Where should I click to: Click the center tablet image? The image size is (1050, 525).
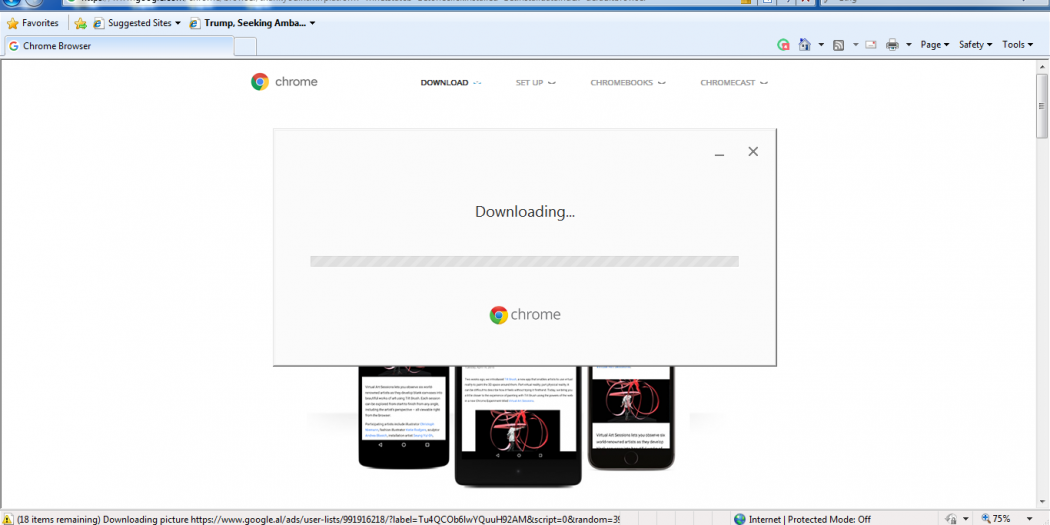(518, 426)
